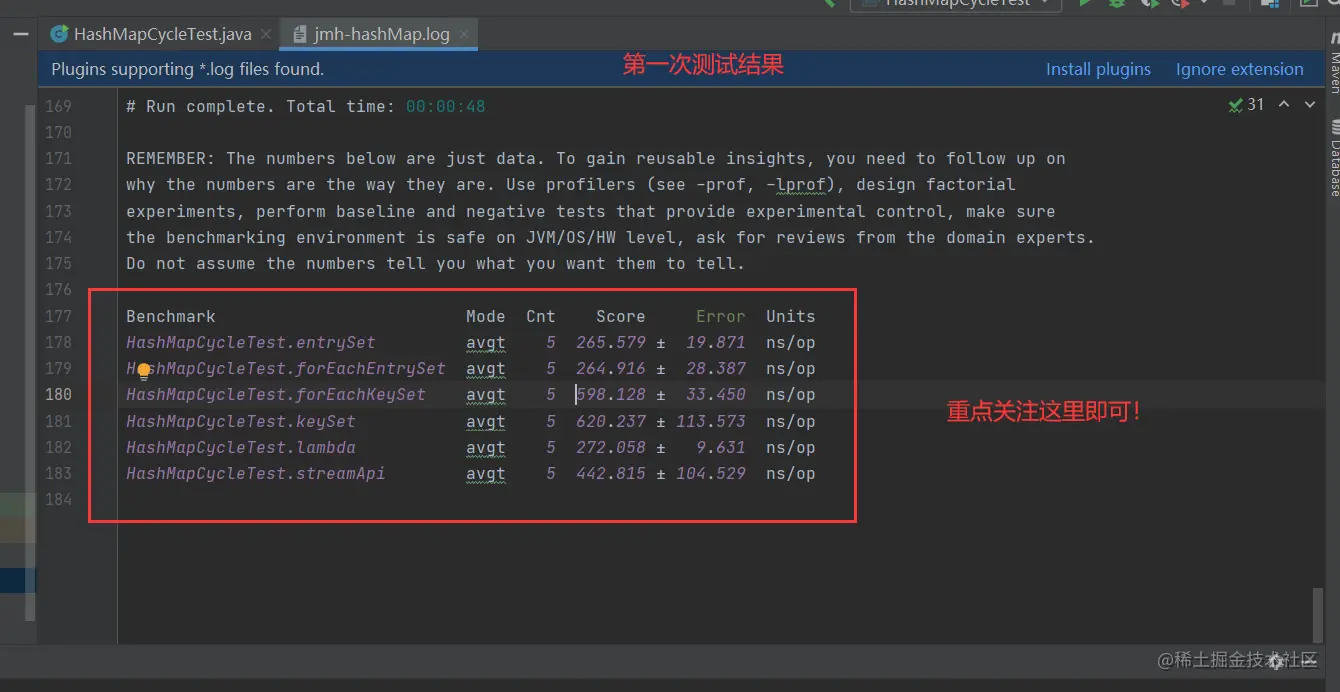This screenshot has height=692, width=1340.
Task: Click the 'Plugins supporting *.log files found.' message
Action: tap(187, 69)
